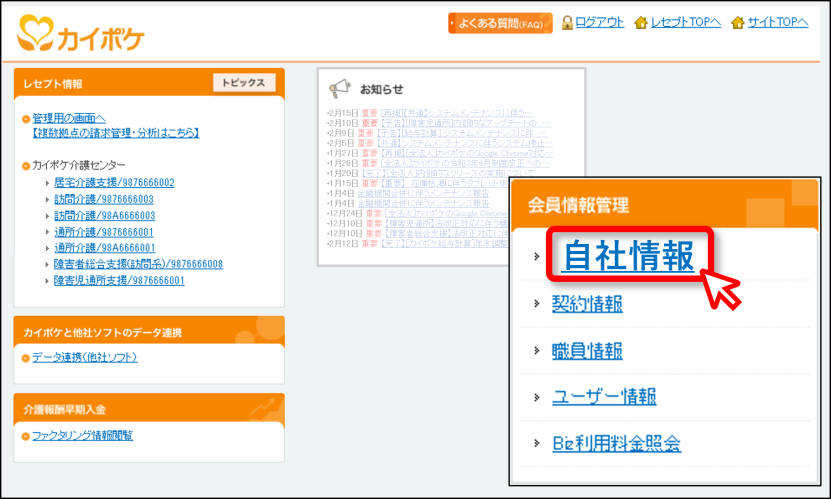Click the house icon beside サイトTOPへ
Viewport: 831px width, 499px height.
click(x=737, y=22)
